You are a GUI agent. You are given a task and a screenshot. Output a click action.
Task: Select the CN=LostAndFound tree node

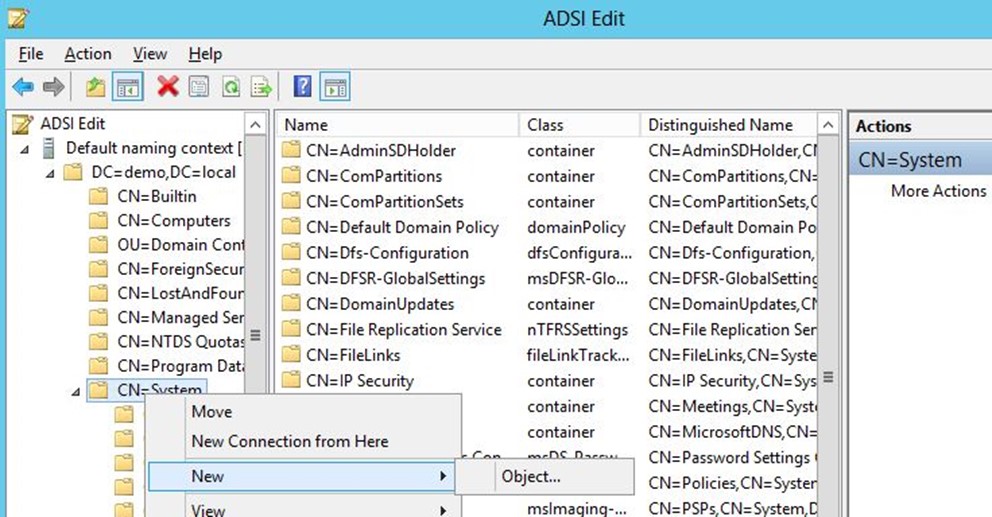tap(180, 294)
